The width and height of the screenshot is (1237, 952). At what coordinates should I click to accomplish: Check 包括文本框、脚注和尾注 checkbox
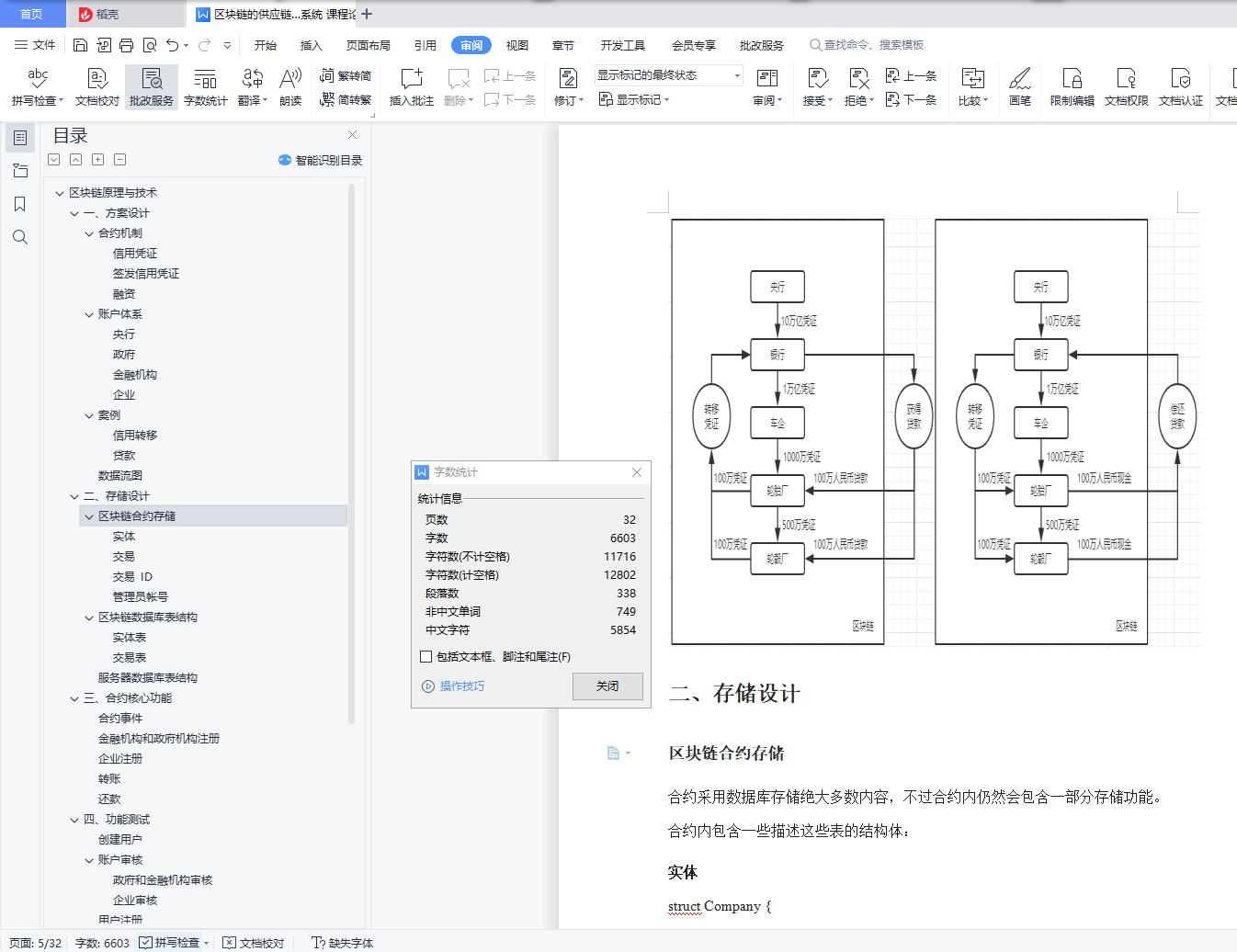(x=426, y=657)
